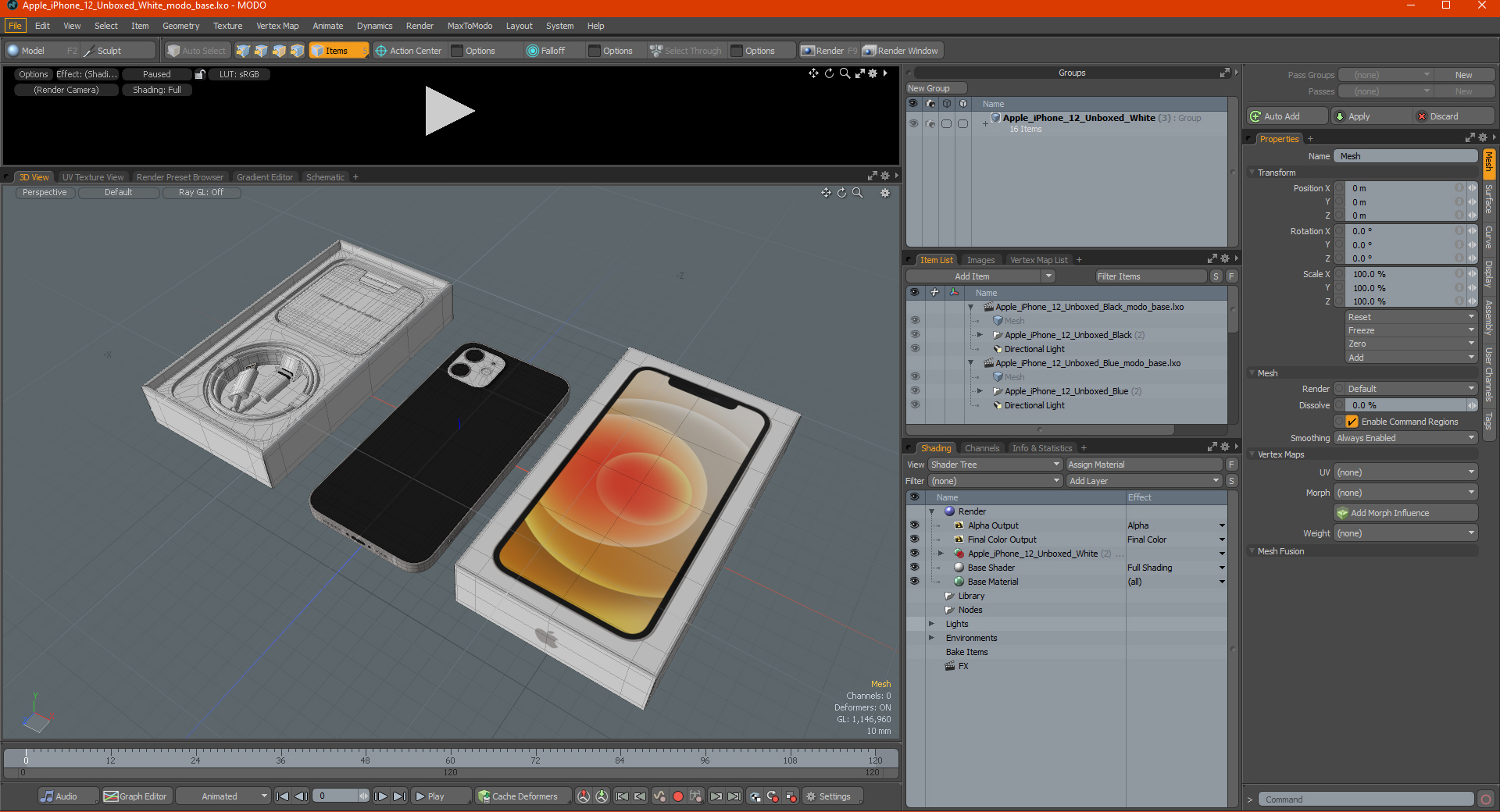Open MaxToModo menu
The width and height of the screenshot is (1500, 812).
470,26
